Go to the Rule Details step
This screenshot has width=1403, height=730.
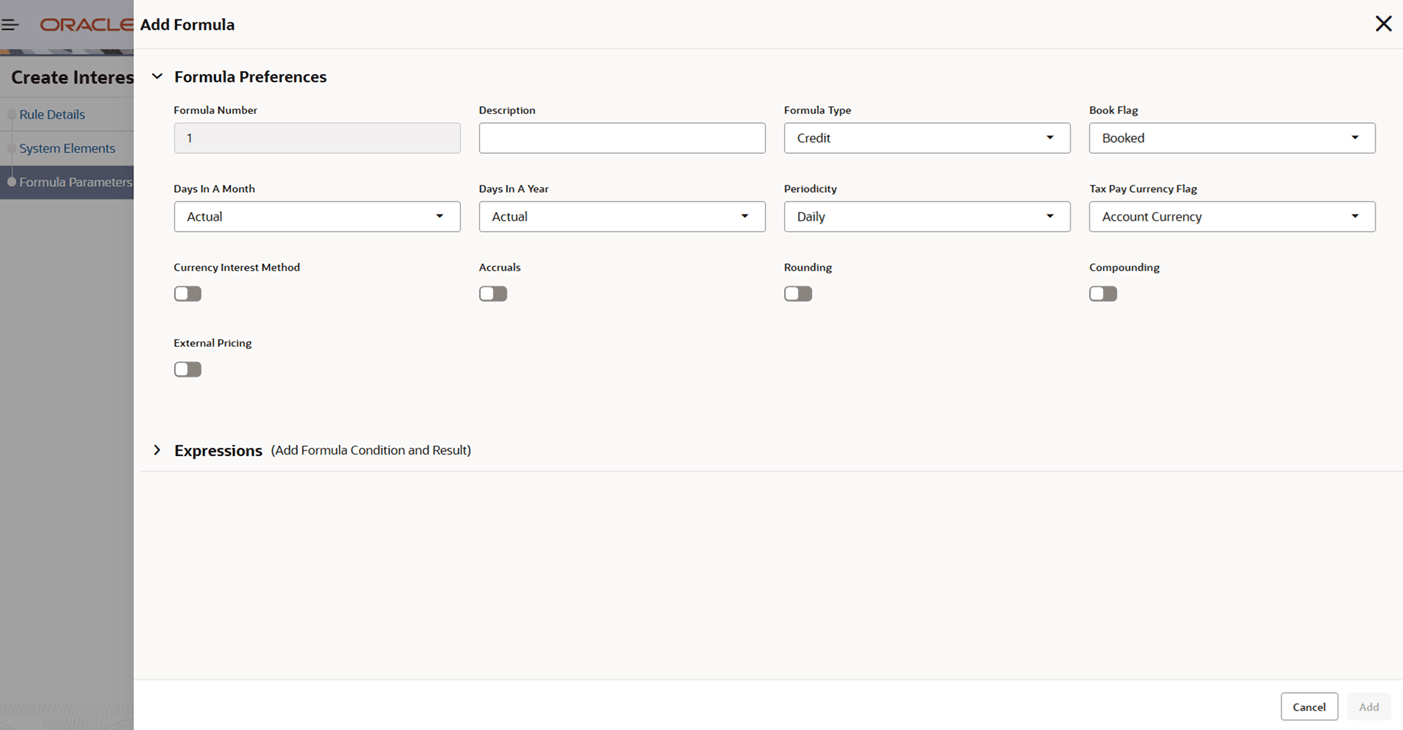52,115
